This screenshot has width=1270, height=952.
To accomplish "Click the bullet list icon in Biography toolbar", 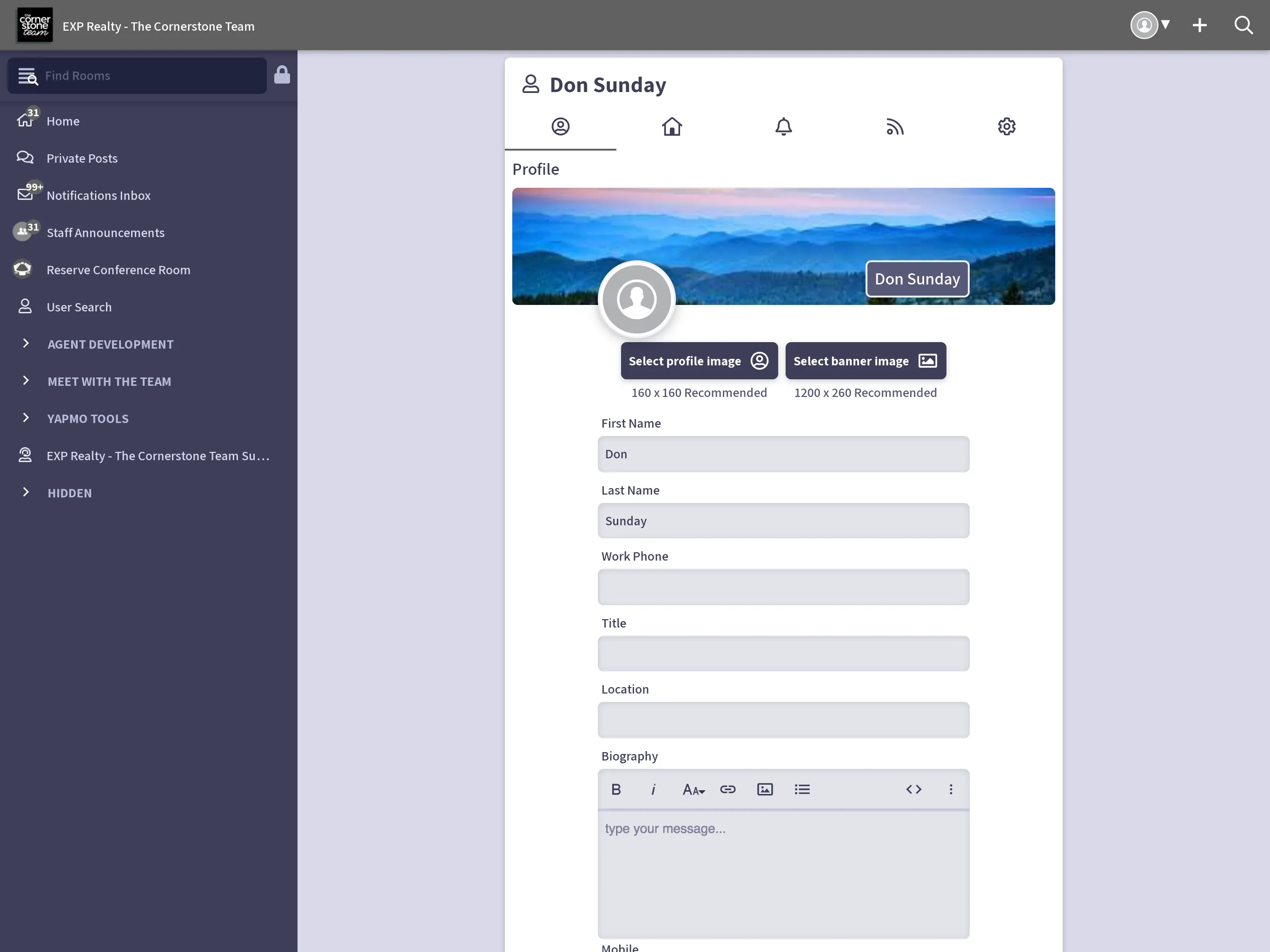I will tap(802, 789).
